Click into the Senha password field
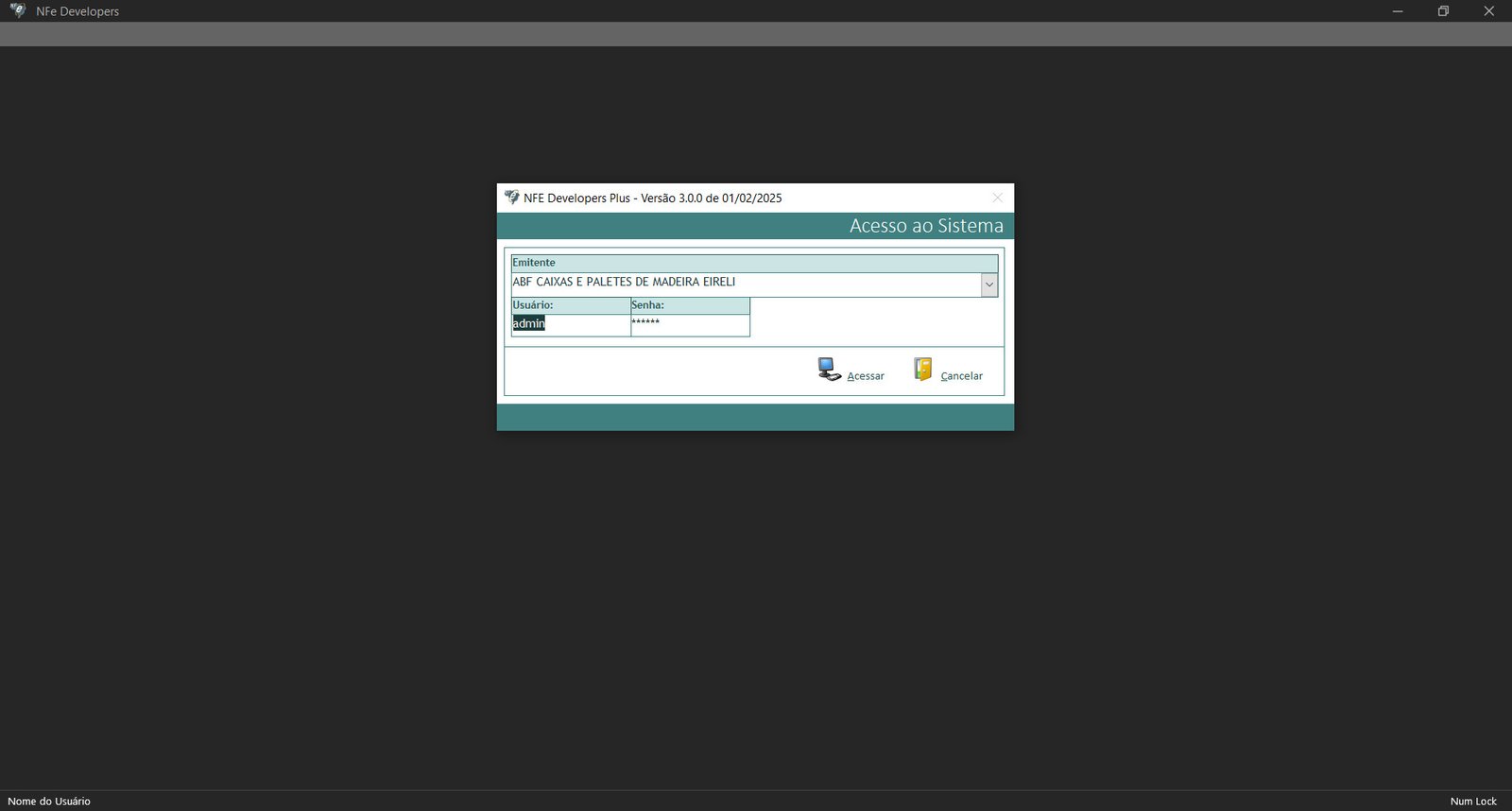The width and height of the screenshot is (1512, 811). (x=690, y=324)
